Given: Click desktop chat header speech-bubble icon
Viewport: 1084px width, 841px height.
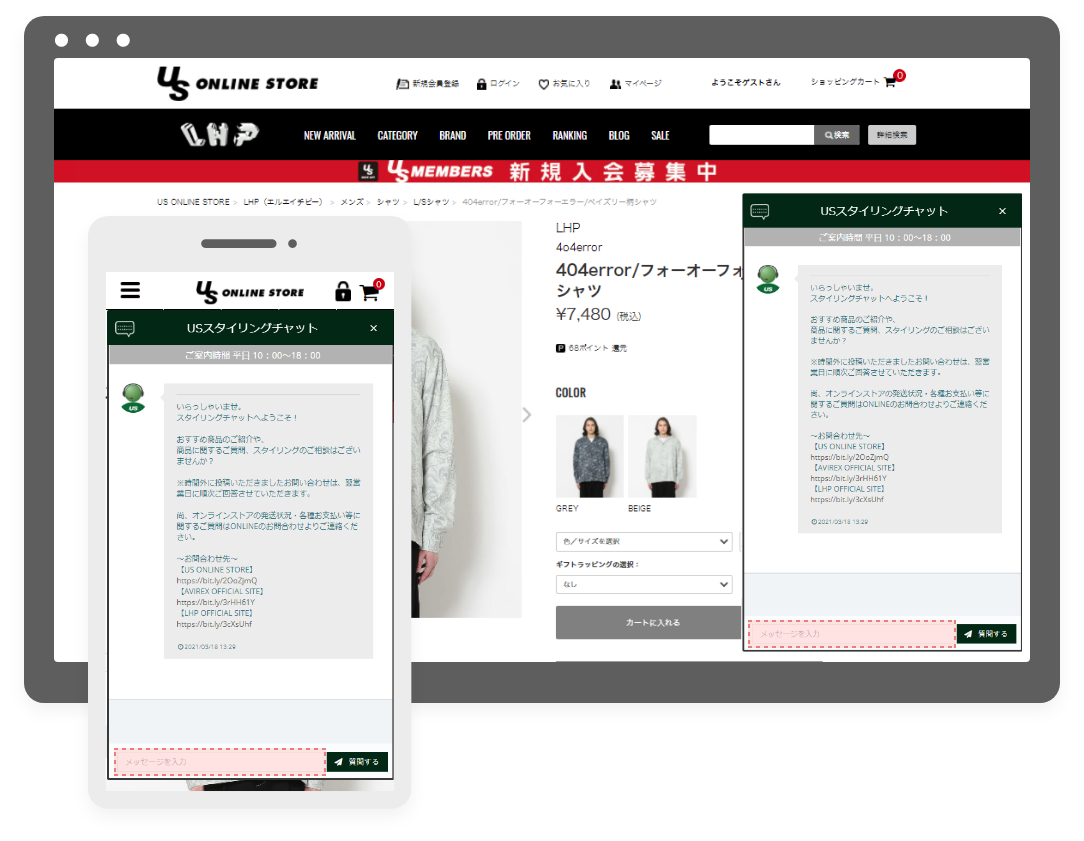Looking at the screenshot, I should (760, 211).
